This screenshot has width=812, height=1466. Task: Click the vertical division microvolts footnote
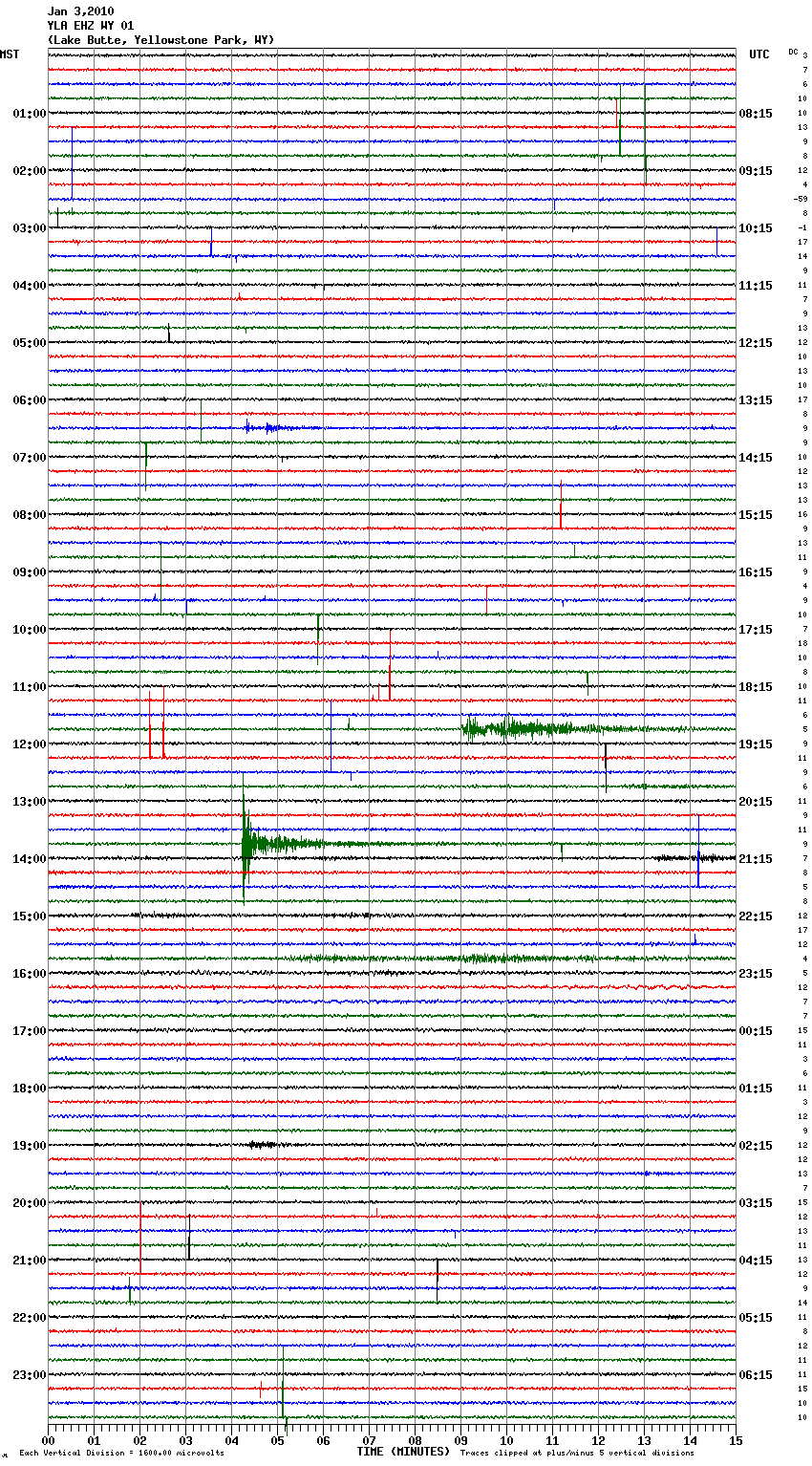pos(121,1453)
